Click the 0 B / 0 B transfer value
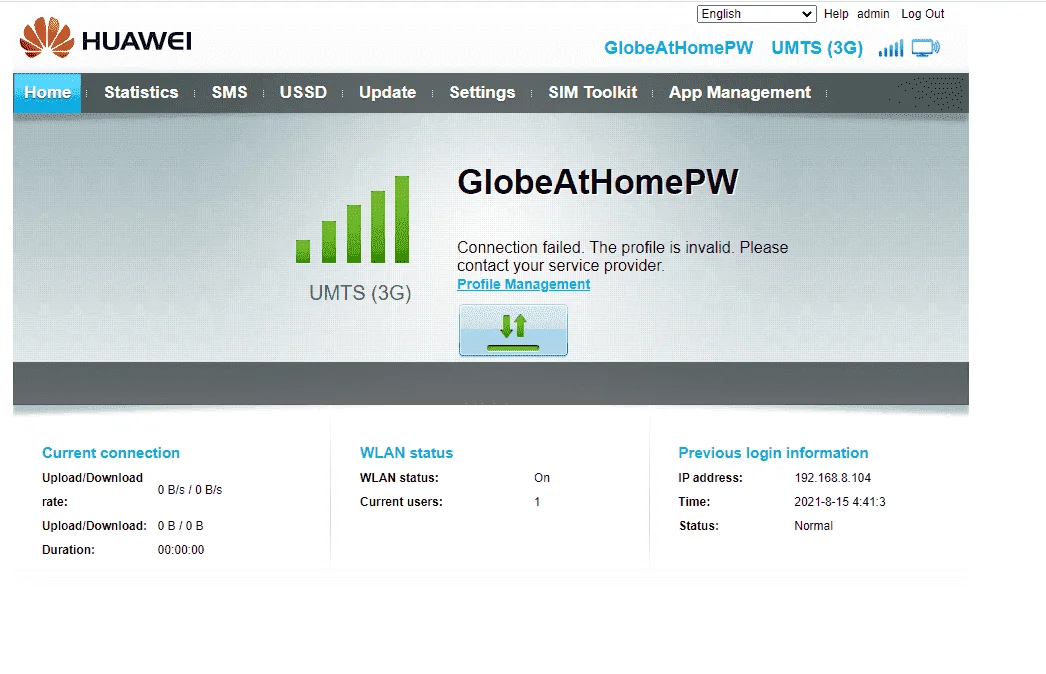Screen dimensions: 1046x674 [180, 526]
